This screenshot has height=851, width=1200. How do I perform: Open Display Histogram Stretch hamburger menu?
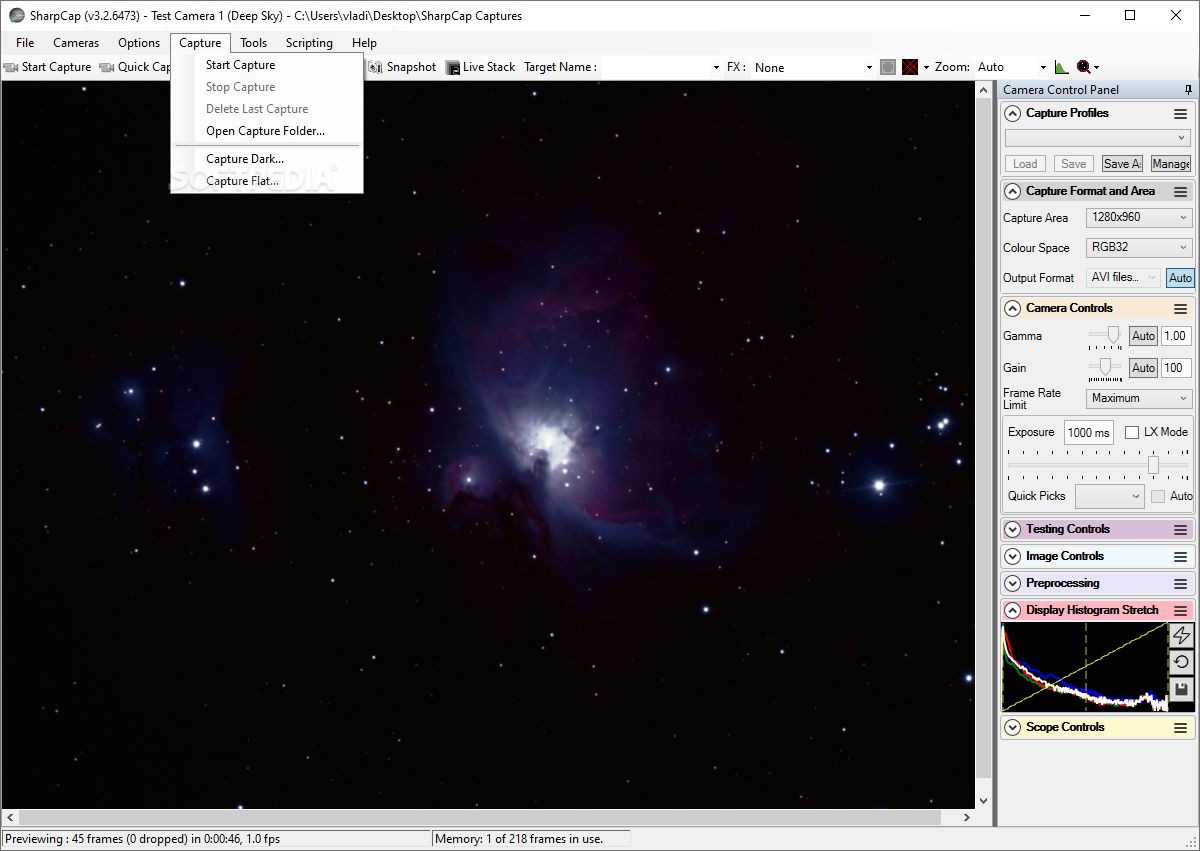(1181, 611)
